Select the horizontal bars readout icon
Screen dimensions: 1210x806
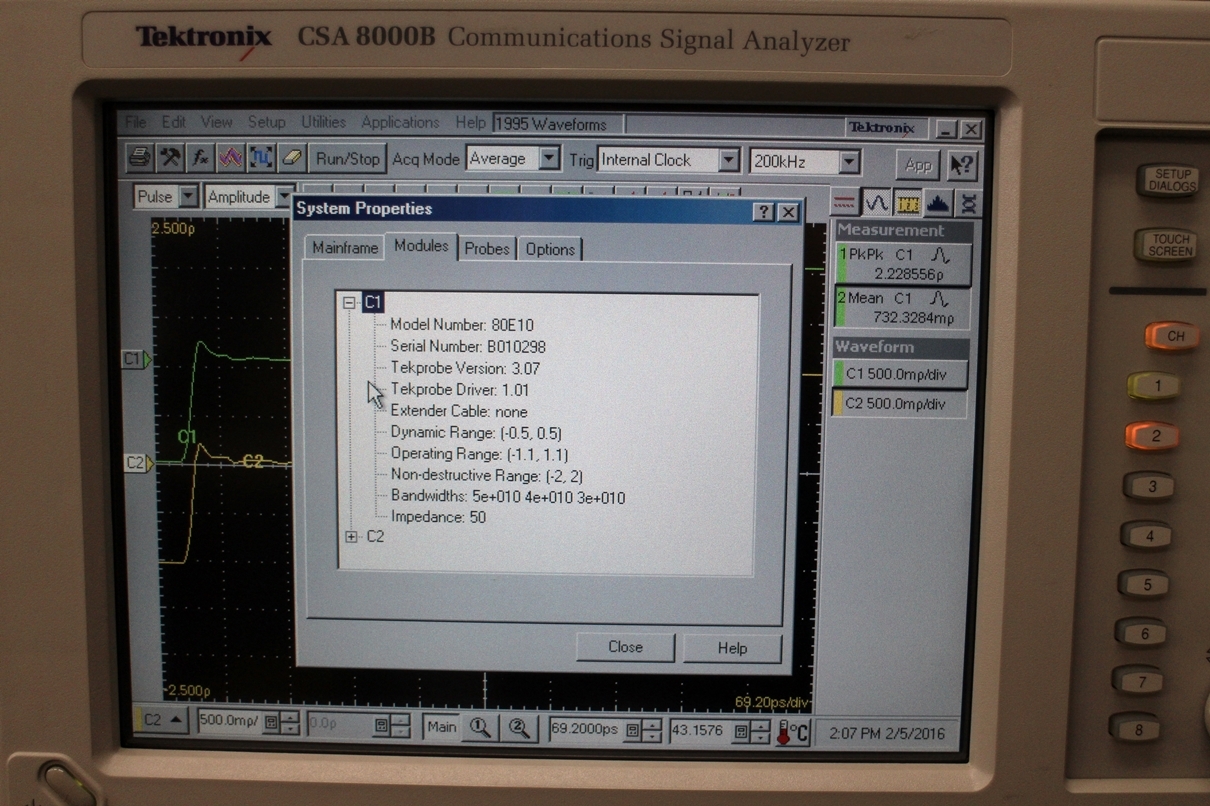click(x=846, y=203)
